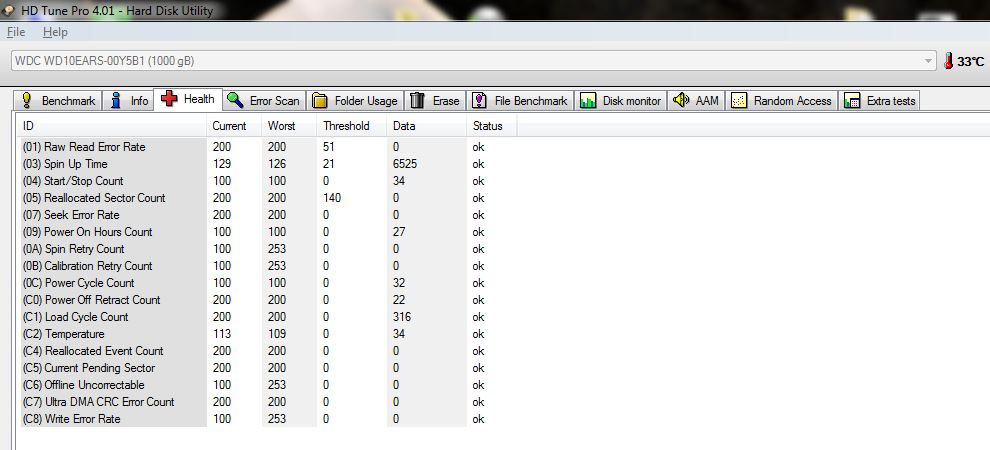
Task: Switch to the Disk monitor tab
Action: click(x=621, y=100)
